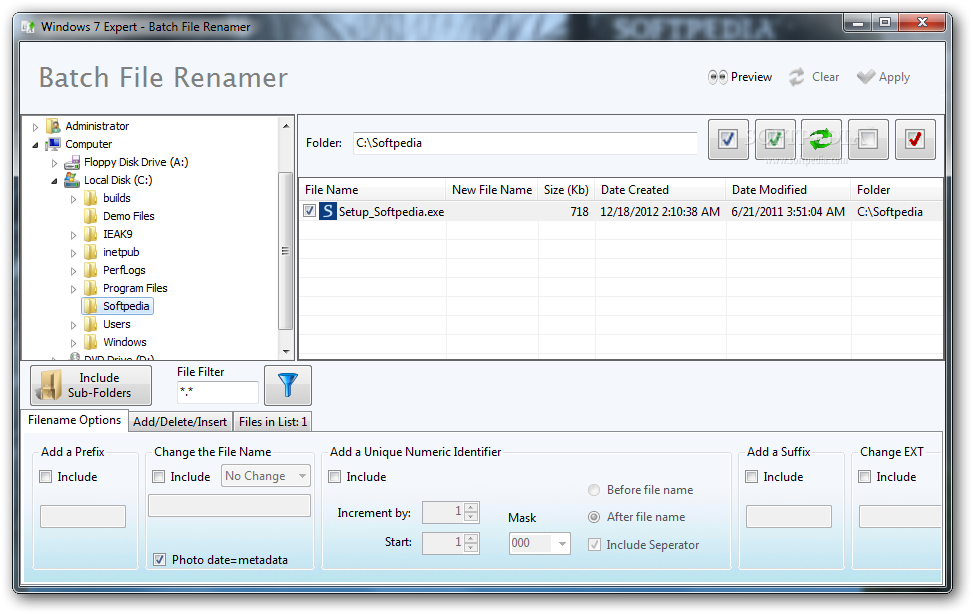Switch to the Add/Delete/Insert tab
The width and height of the screenshot is (973, 614).
click(180, 422)
